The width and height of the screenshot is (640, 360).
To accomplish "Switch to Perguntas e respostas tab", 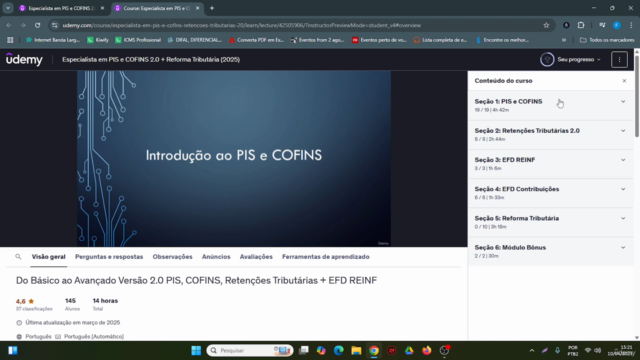I will click(109, 257).
